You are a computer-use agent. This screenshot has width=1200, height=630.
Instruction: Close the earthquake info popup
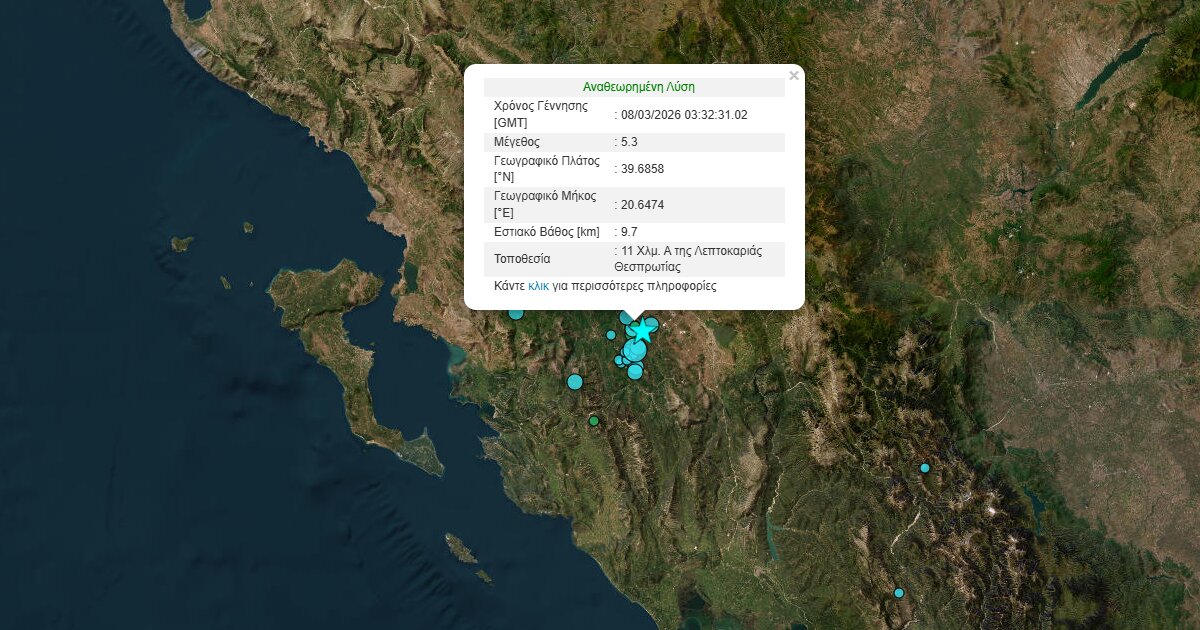coord(794,75)
